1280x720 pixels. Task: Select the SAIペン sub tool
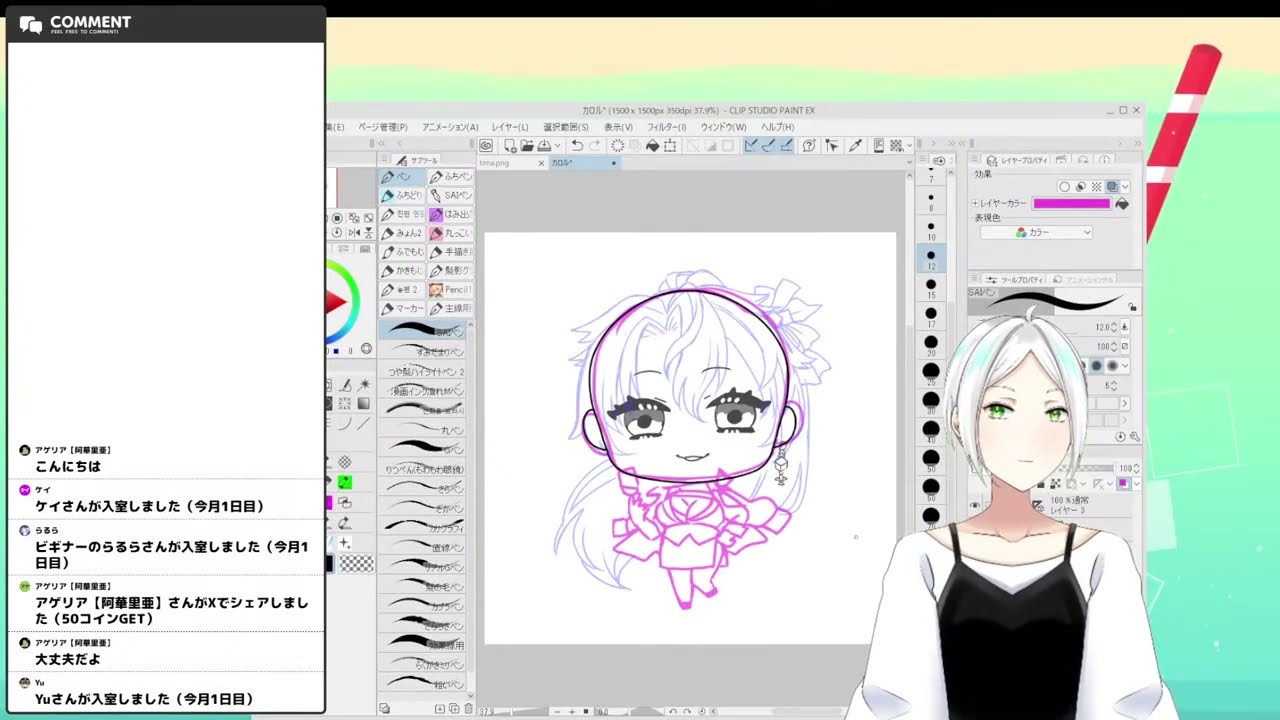[450, 195]
